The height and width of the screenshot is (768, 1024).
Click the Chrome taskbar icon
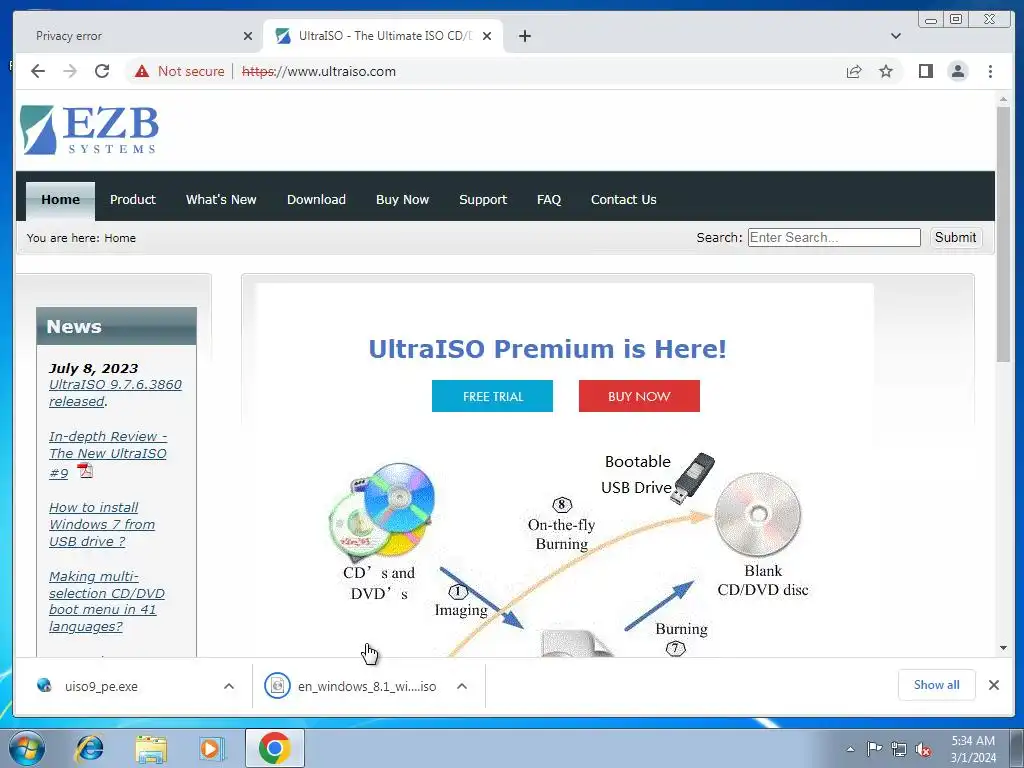tap(274, 748)
